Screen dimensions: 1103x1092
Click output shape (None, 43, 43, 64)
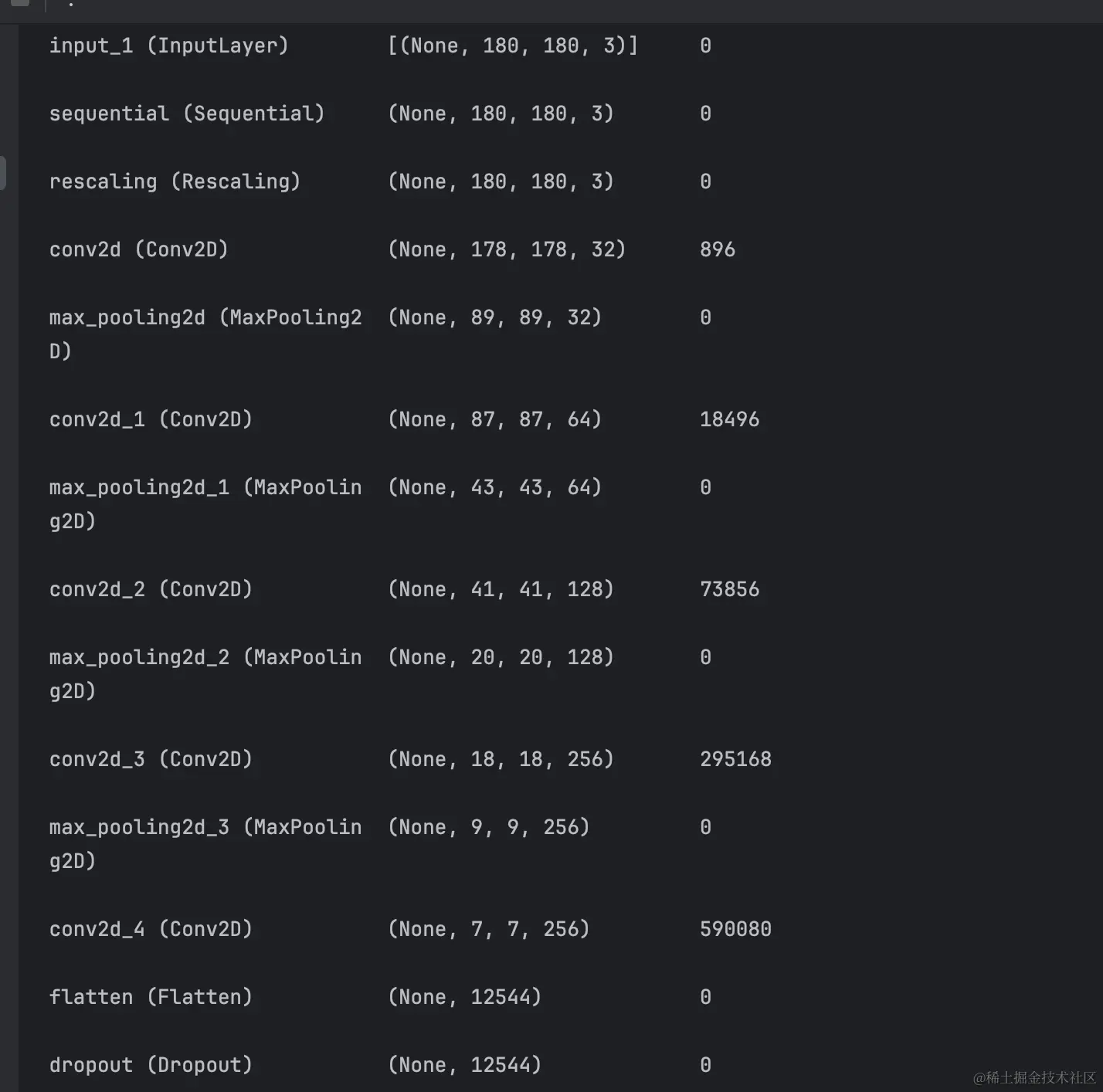(494, 487)
